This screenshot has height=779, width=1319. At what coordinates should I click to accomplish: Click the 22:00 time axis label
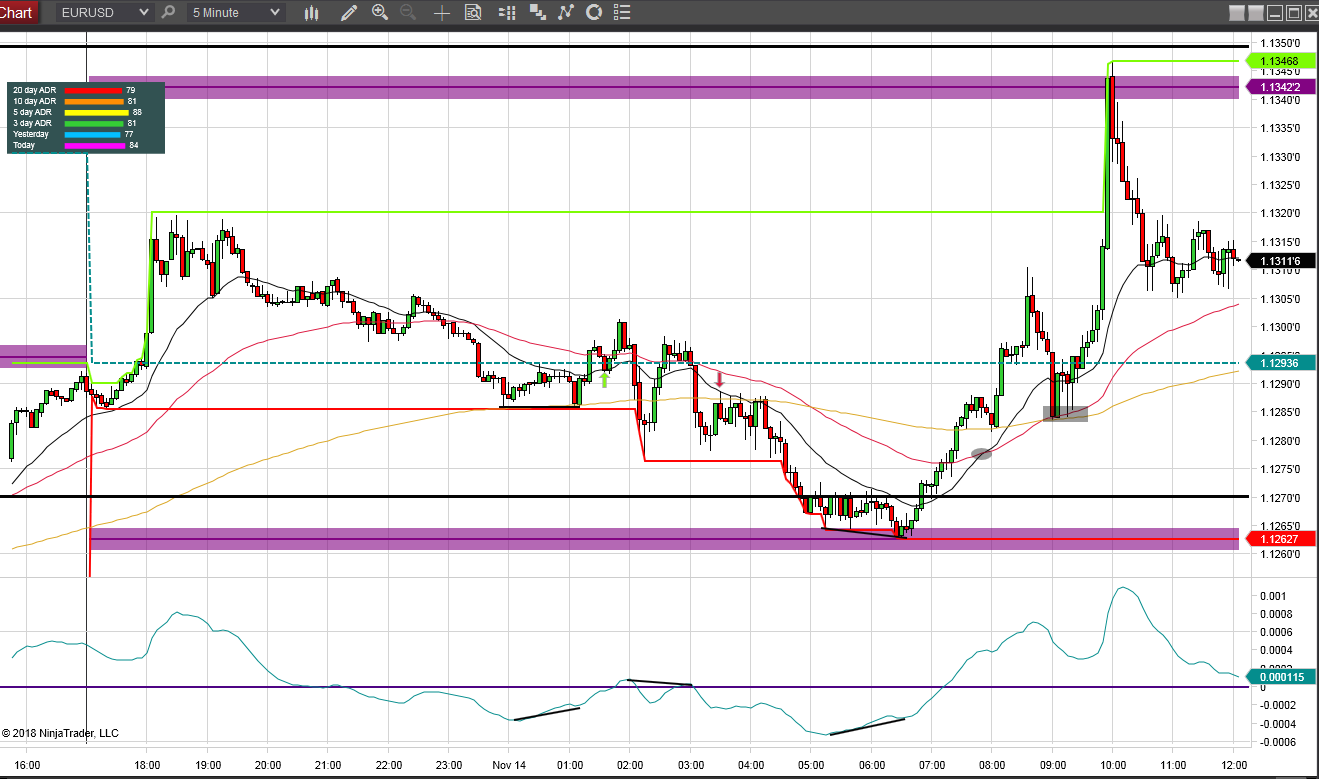coord(388,765)
